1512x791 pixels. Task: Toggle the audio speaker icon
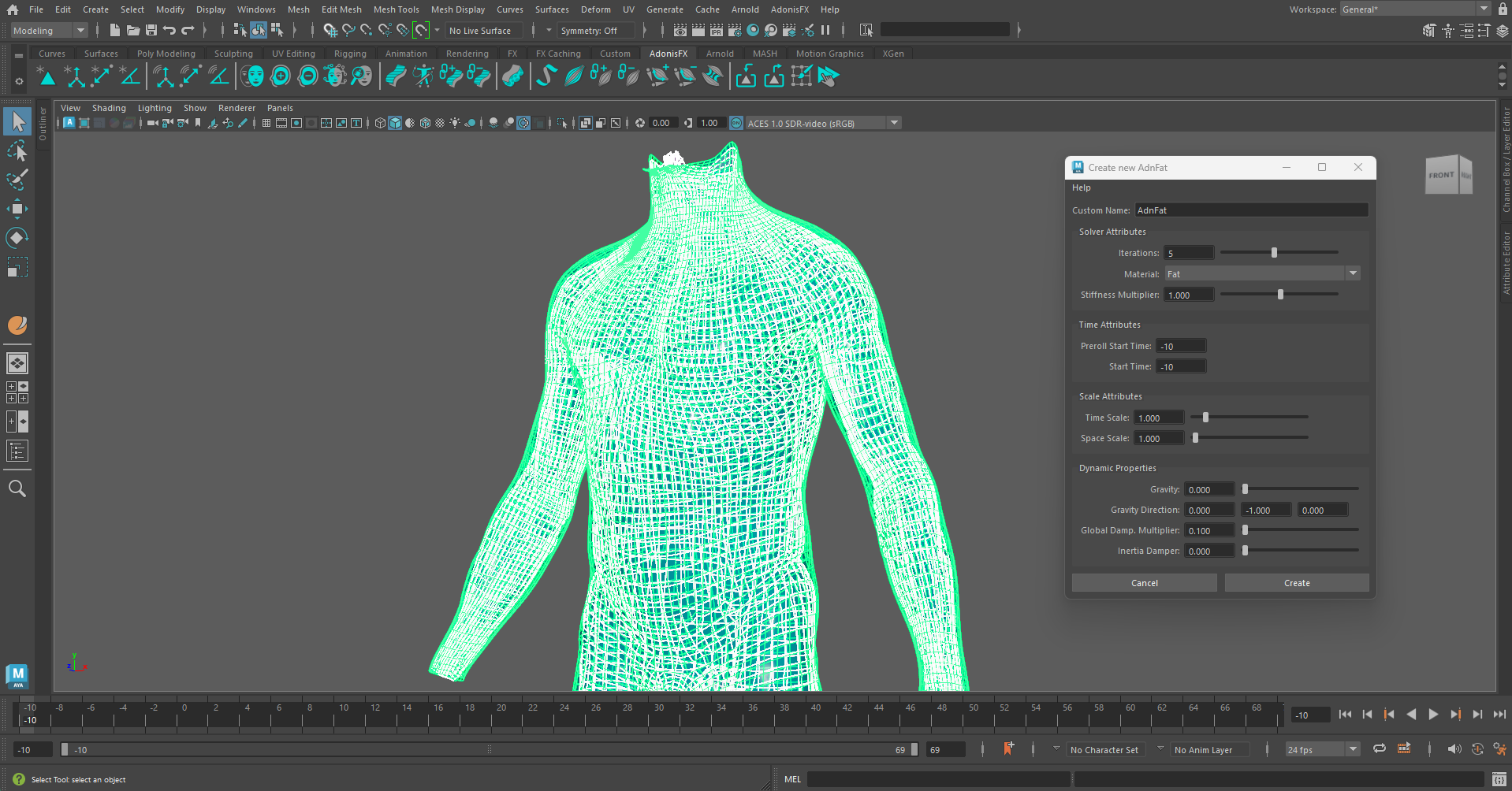point(1454,749)
